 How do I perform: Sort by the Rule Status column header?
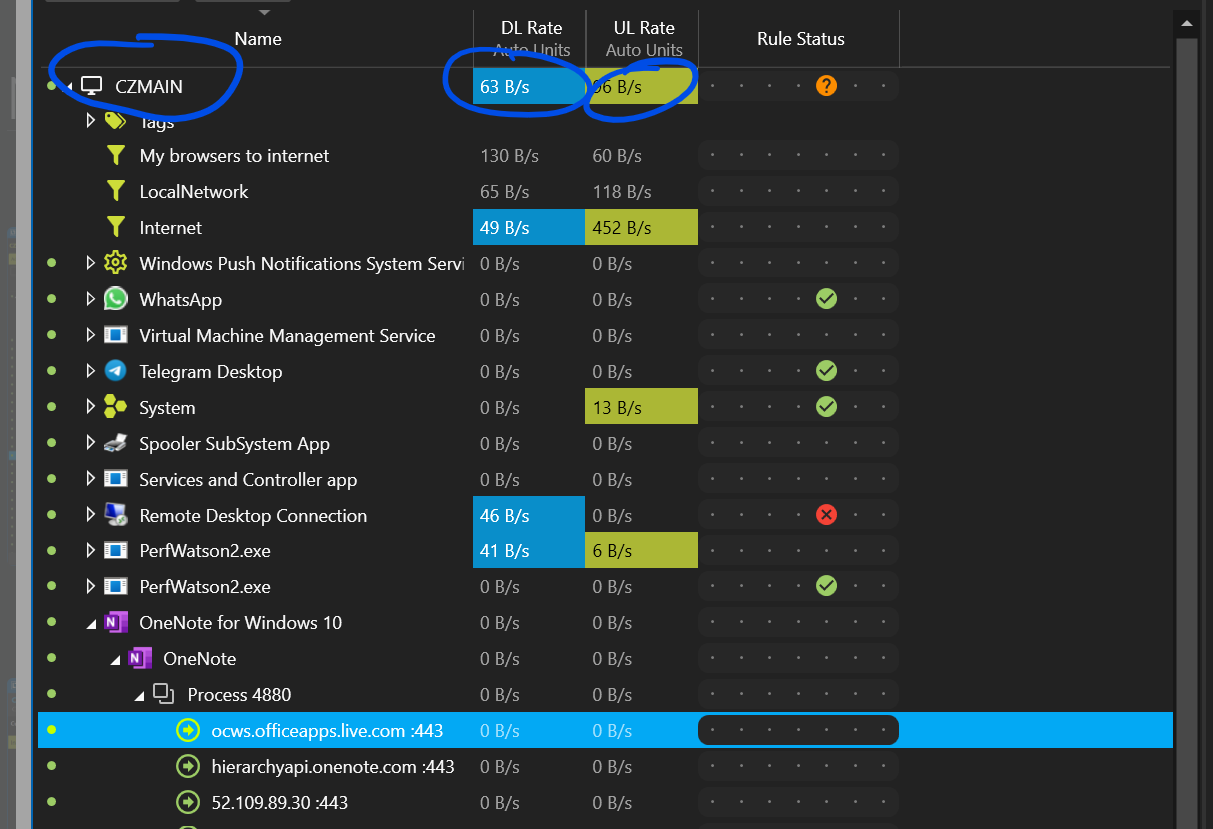[800, 39]
